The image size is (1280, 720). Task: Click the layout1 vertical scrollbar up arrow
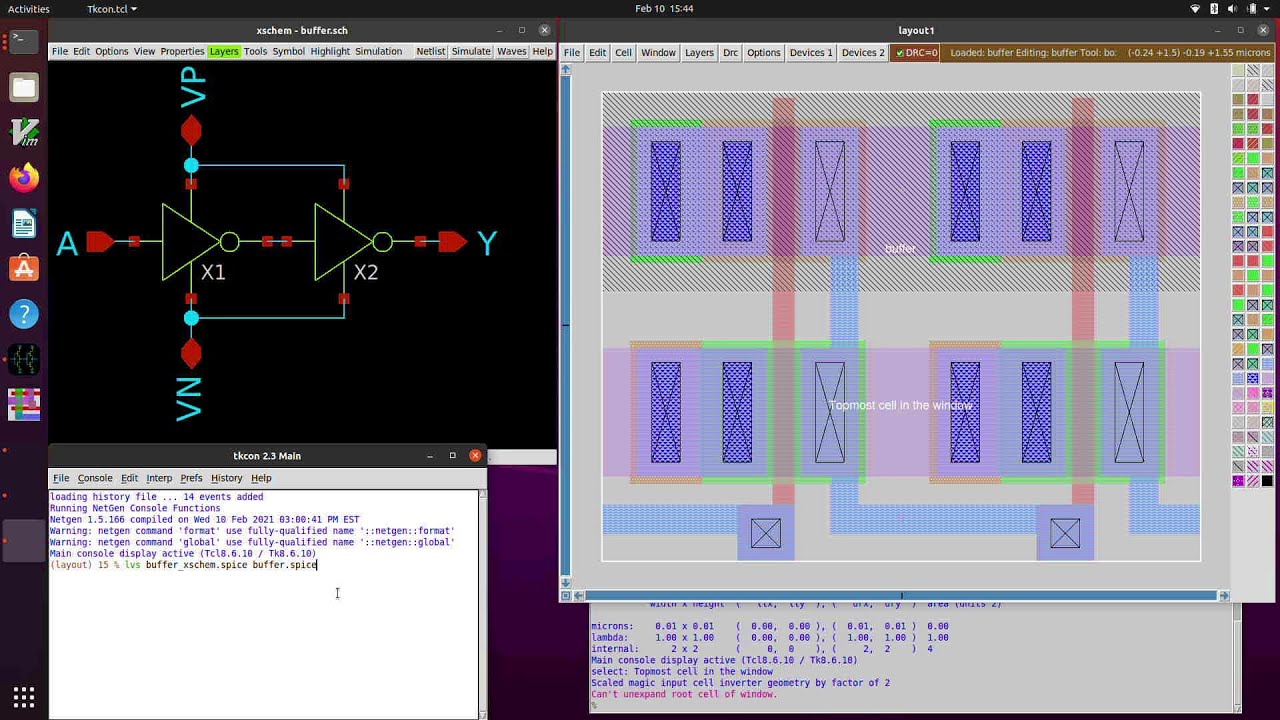pos(566,70)
